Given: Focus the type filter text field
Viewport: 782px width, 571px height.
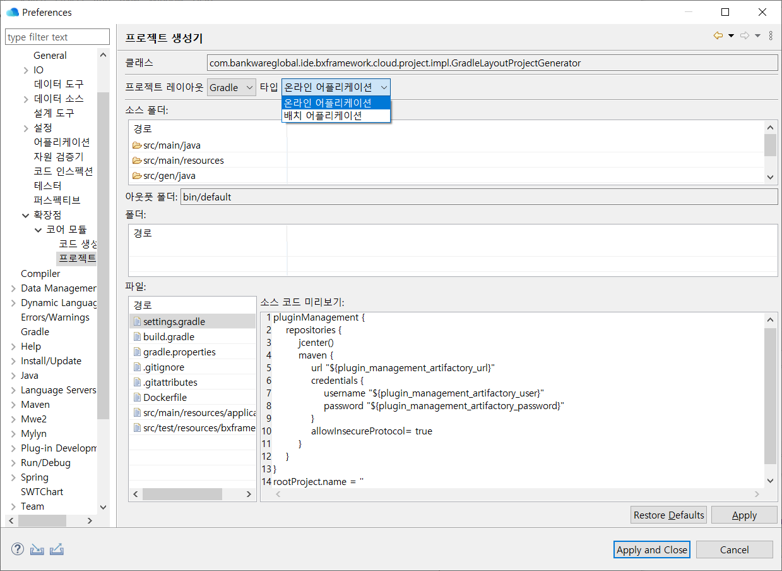Looking at the screenshot, I should click(x=57, y=37).
